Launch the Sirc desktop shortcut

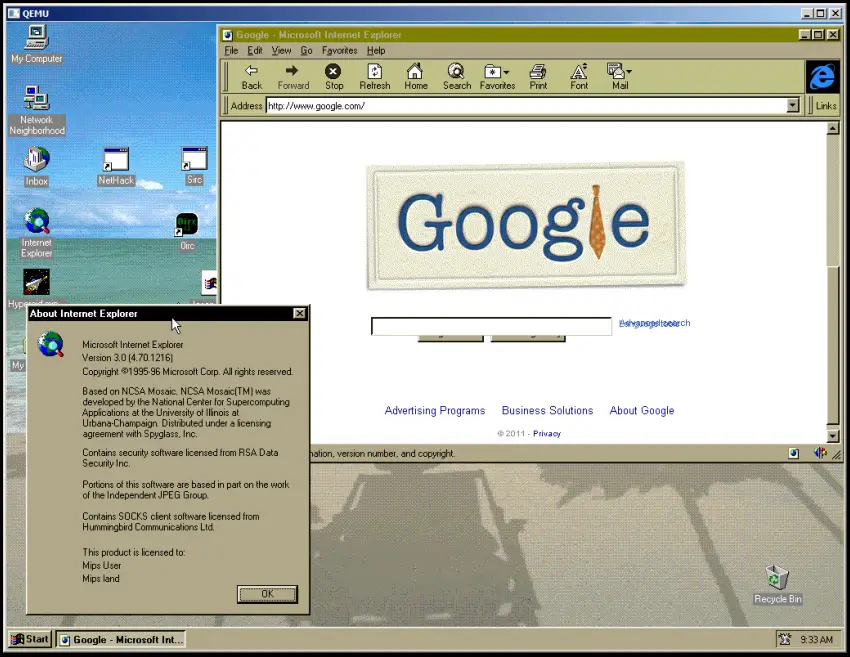point(195,166)
